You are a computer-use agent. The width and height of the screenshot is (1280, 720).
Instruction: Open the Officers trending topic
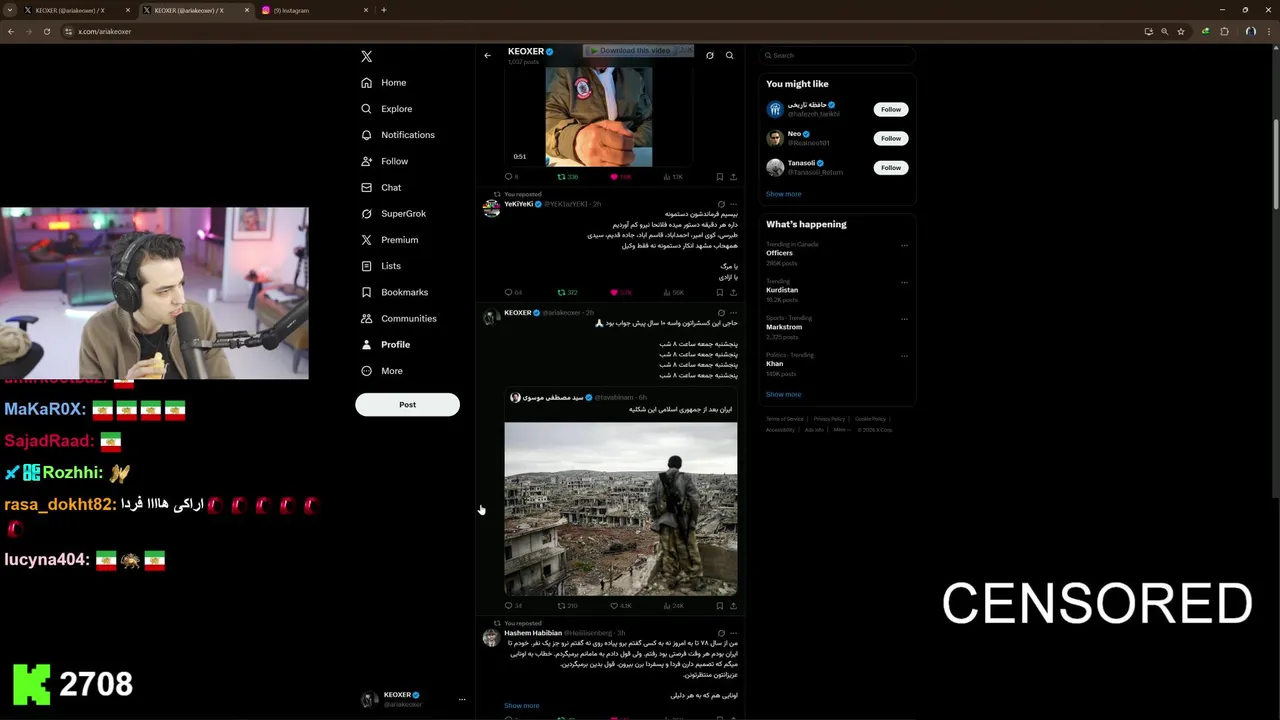pyautogui.click(x=779, y=253)
